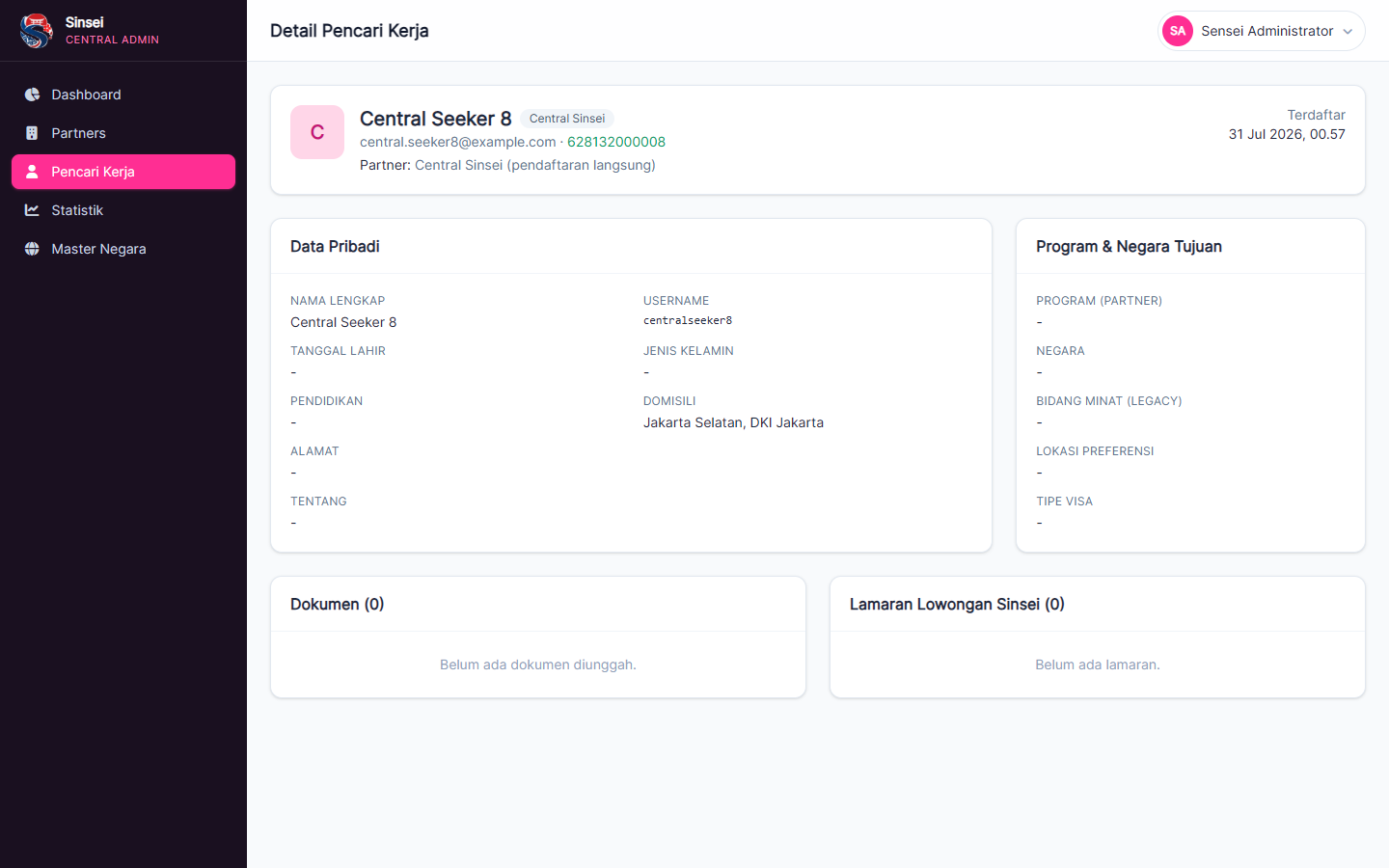Click the Nama Lengkap value Central Seeker 8

343,322
